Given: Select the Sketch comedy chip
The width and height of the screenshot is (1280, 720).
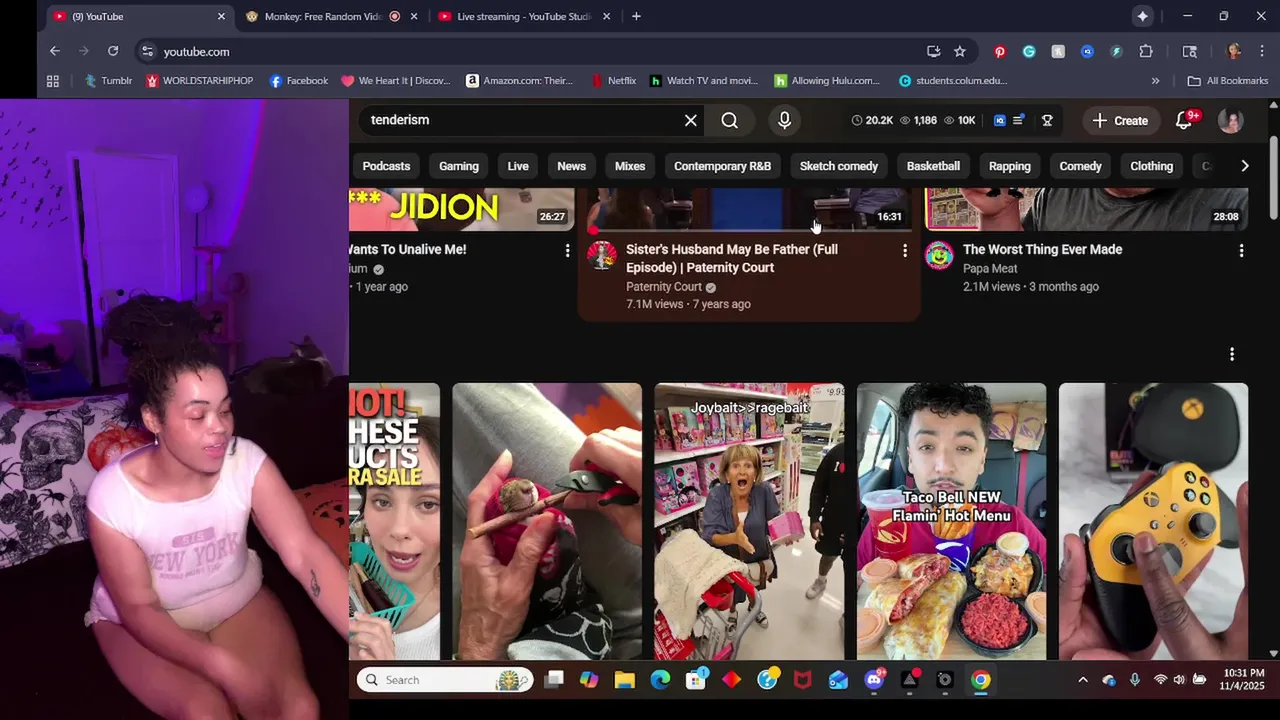Looking at the screenshot, I should (x=839, y=166).
